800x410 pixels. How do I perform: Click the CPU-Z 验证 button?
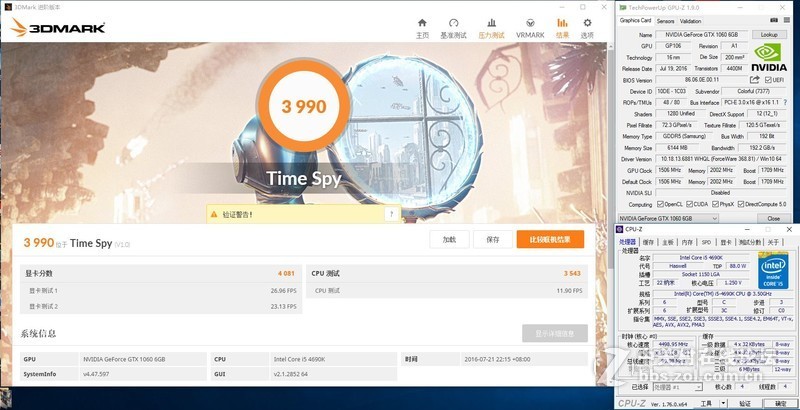point(745,404)
